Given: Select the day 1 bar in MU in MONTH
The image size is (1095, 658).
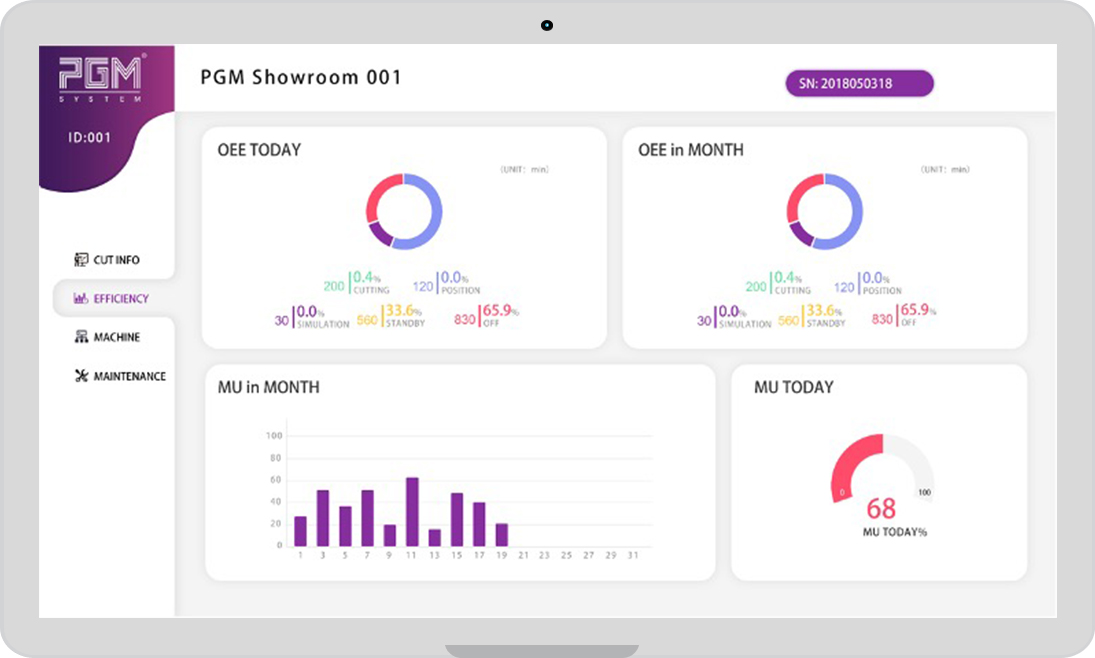Looking at the screenshot, I should click(300, 531).
